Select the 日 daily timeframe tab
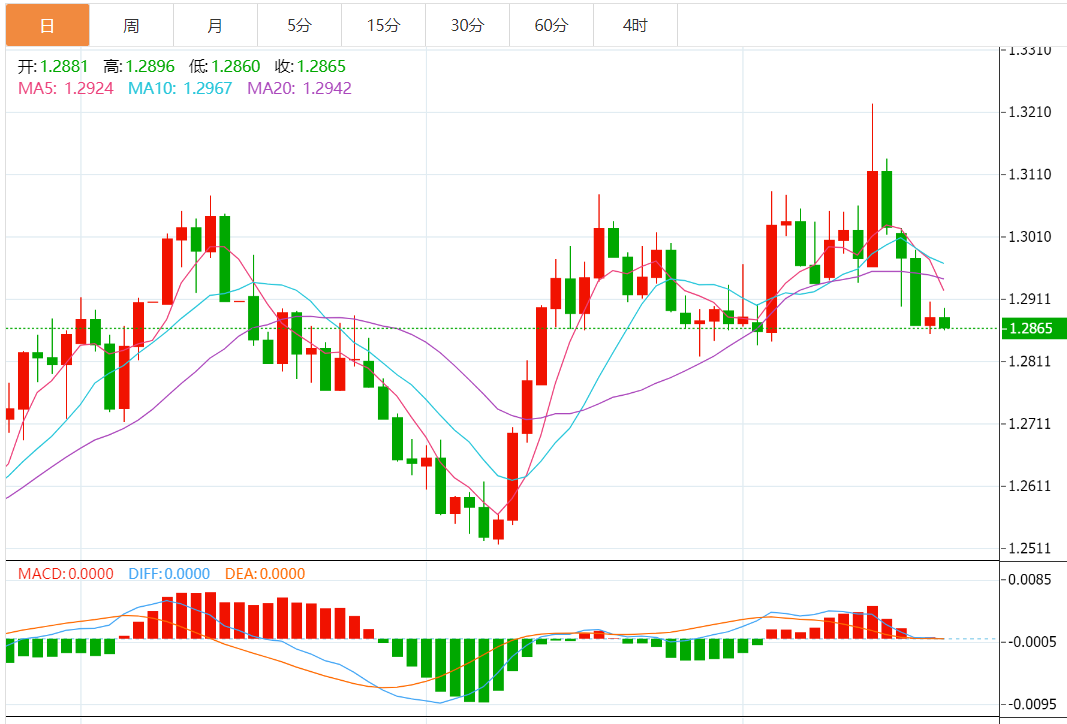1067x724 pixels. 47,26
